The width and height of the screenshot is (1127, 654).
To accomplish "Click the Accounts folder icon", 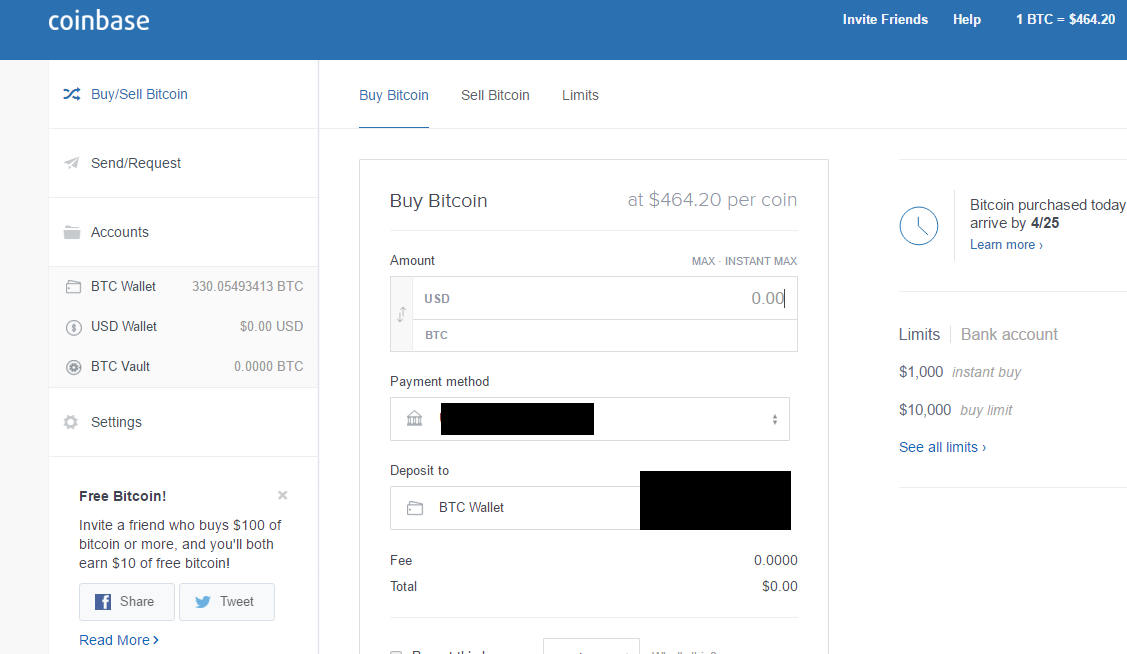I will click(x=72, y=232).
